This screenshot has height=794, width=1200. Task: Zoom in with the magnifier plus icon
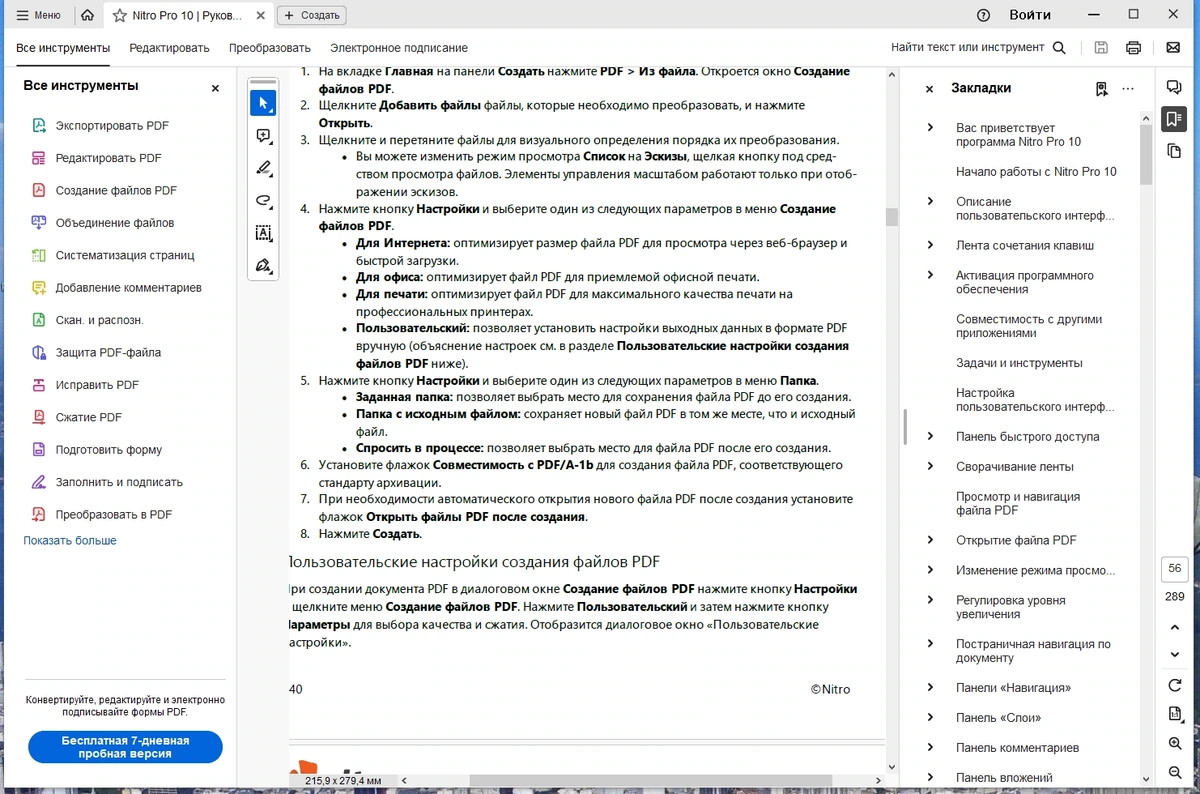(x=1175, y=744)
